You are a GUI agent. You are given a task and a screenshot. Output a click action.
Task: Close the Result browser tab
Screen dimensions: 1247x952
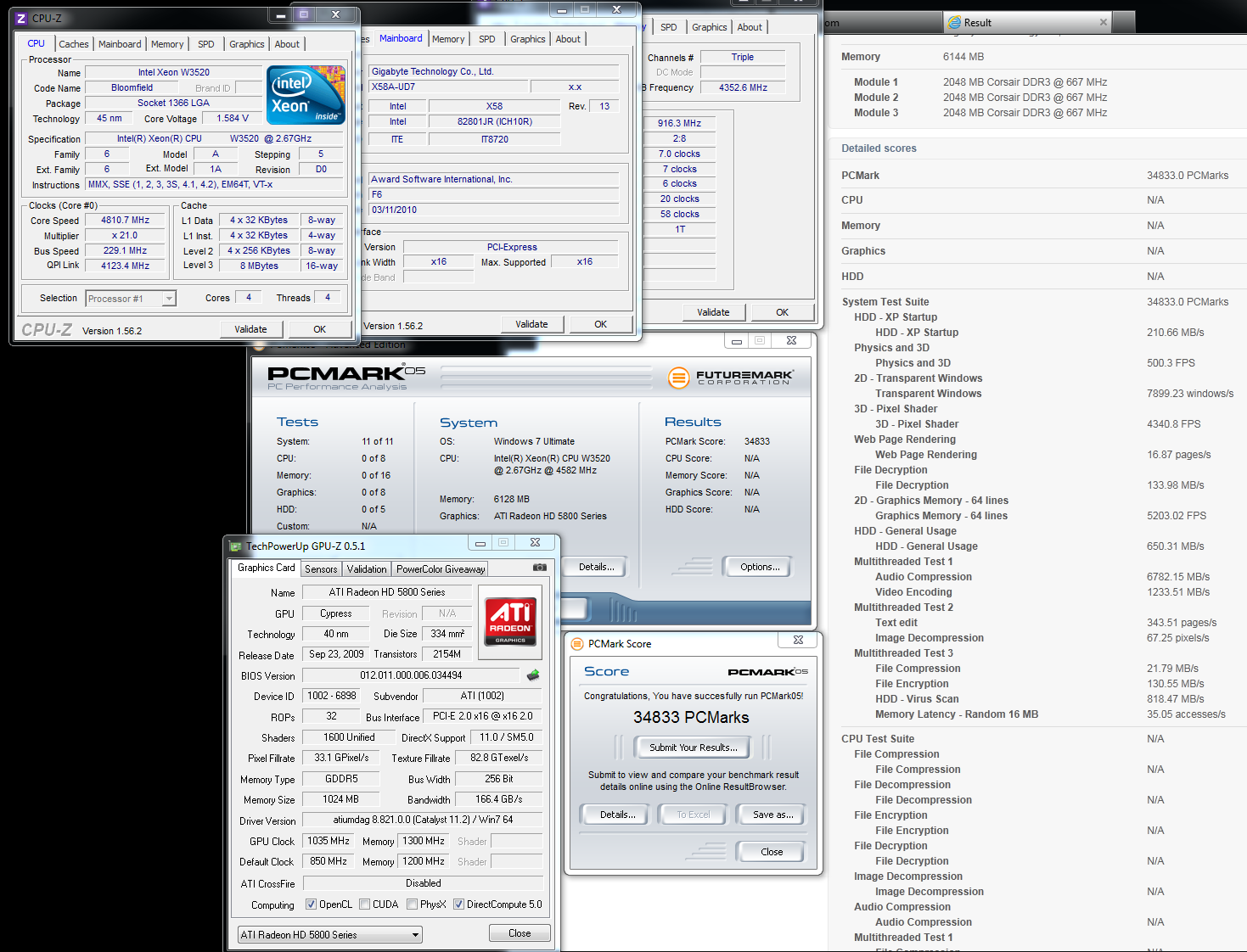1103,23
